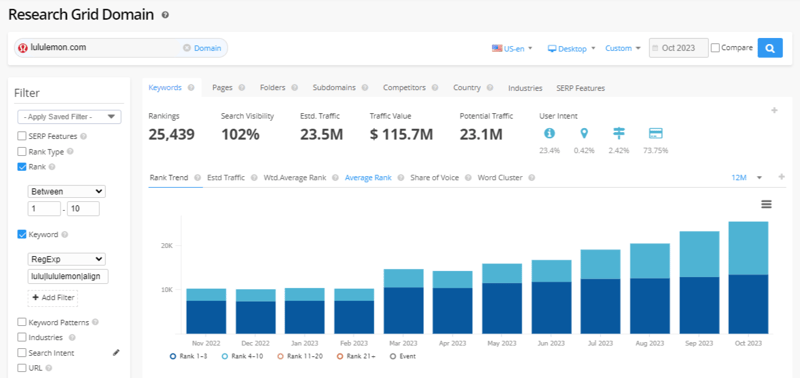The height and width of the screenshot is (378, 800).
Task: Select the informational user intent icon
Action: (549, 134)
